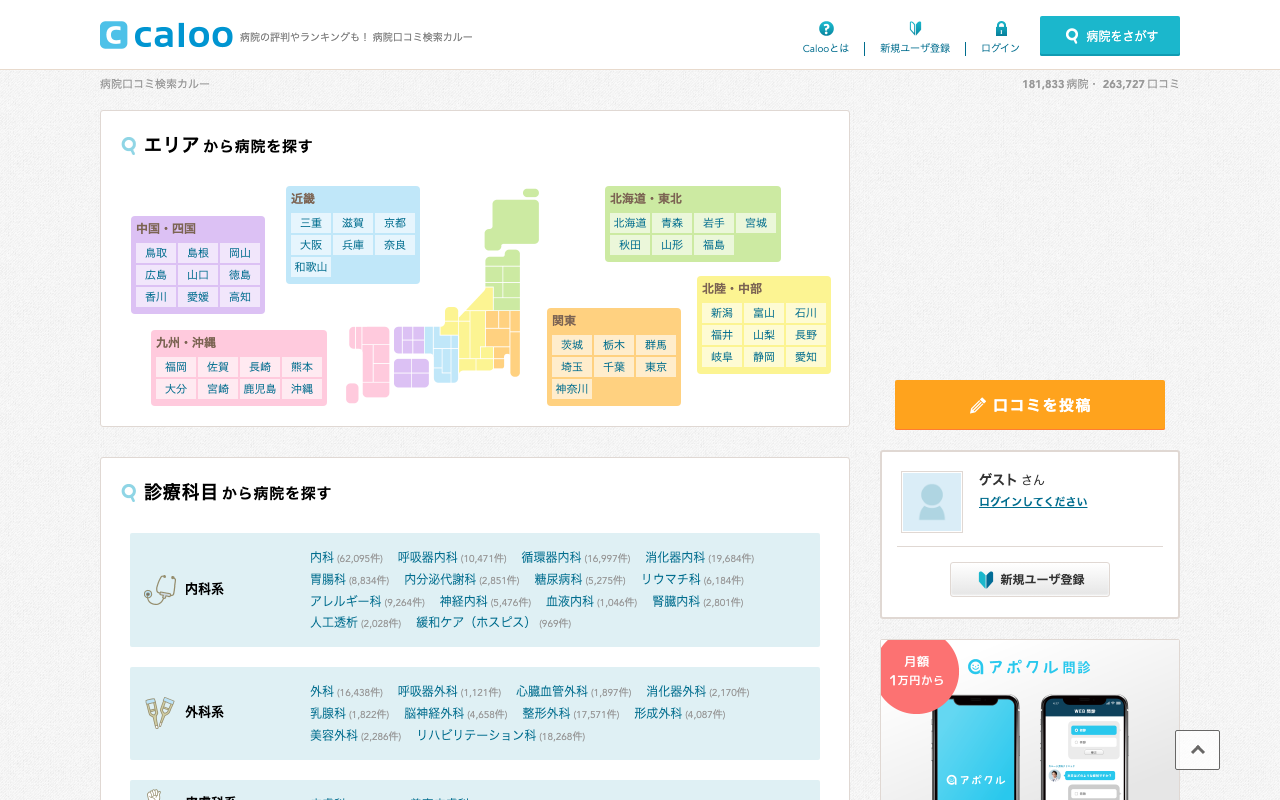
Task: Select 愛知 in 北陸・中部
Action: pos(806,357)
